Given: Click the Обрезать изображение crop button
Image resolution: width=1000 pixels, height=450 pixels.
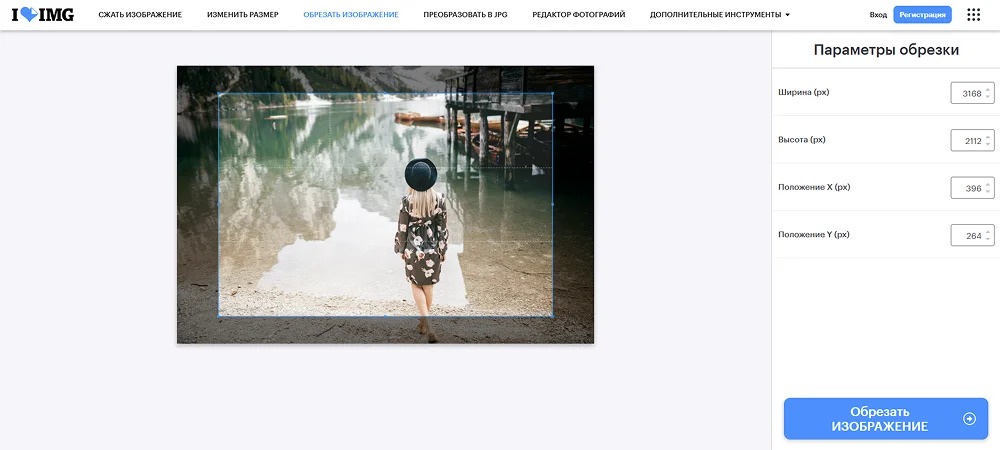Looking at the screenshot, I should 885,419.
